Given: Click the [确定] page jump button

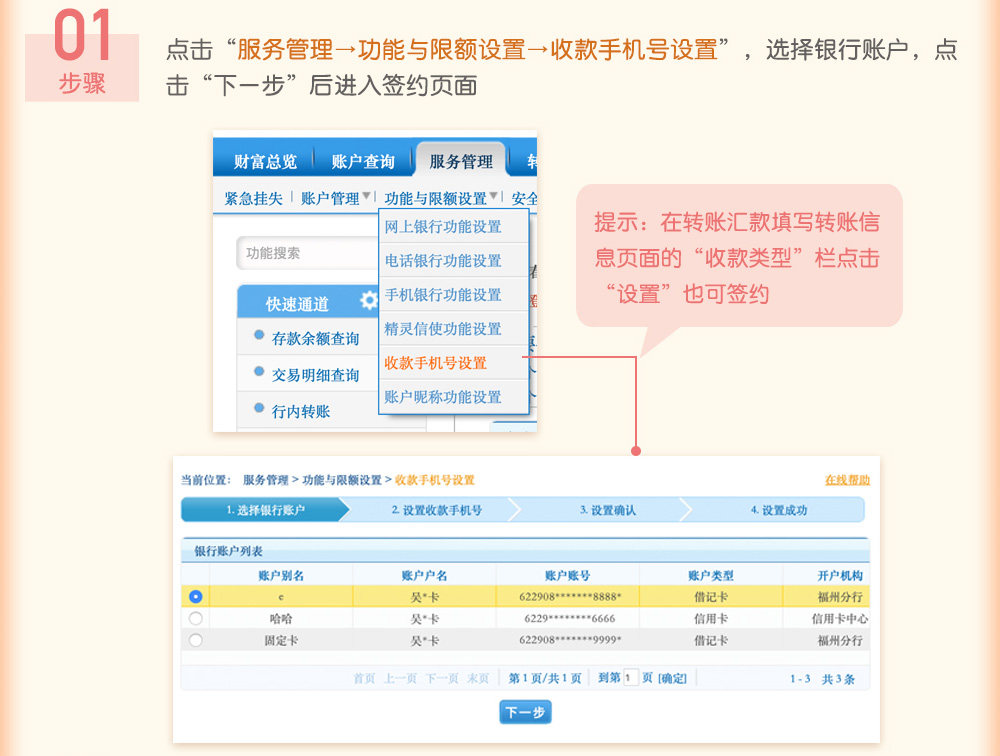Looking at the screenshot, I should (x=672, y=678).
